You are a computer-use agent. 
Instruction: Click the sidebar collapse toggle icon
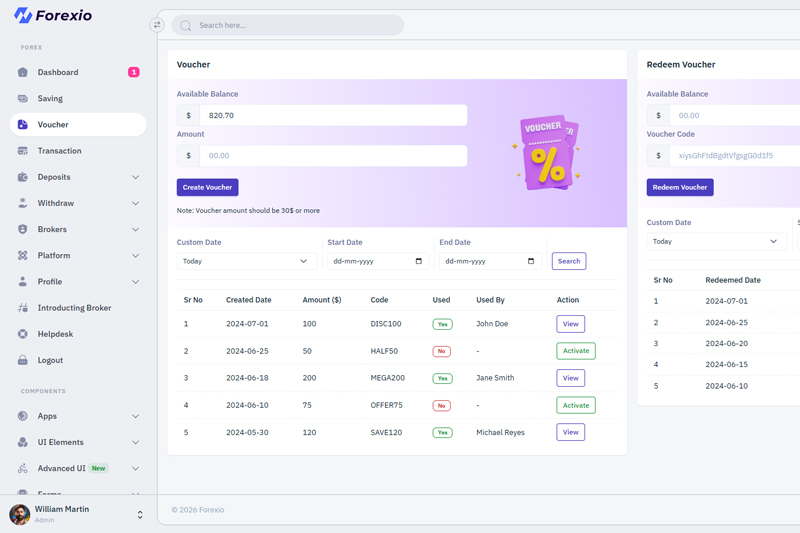[x=157, y=25]
